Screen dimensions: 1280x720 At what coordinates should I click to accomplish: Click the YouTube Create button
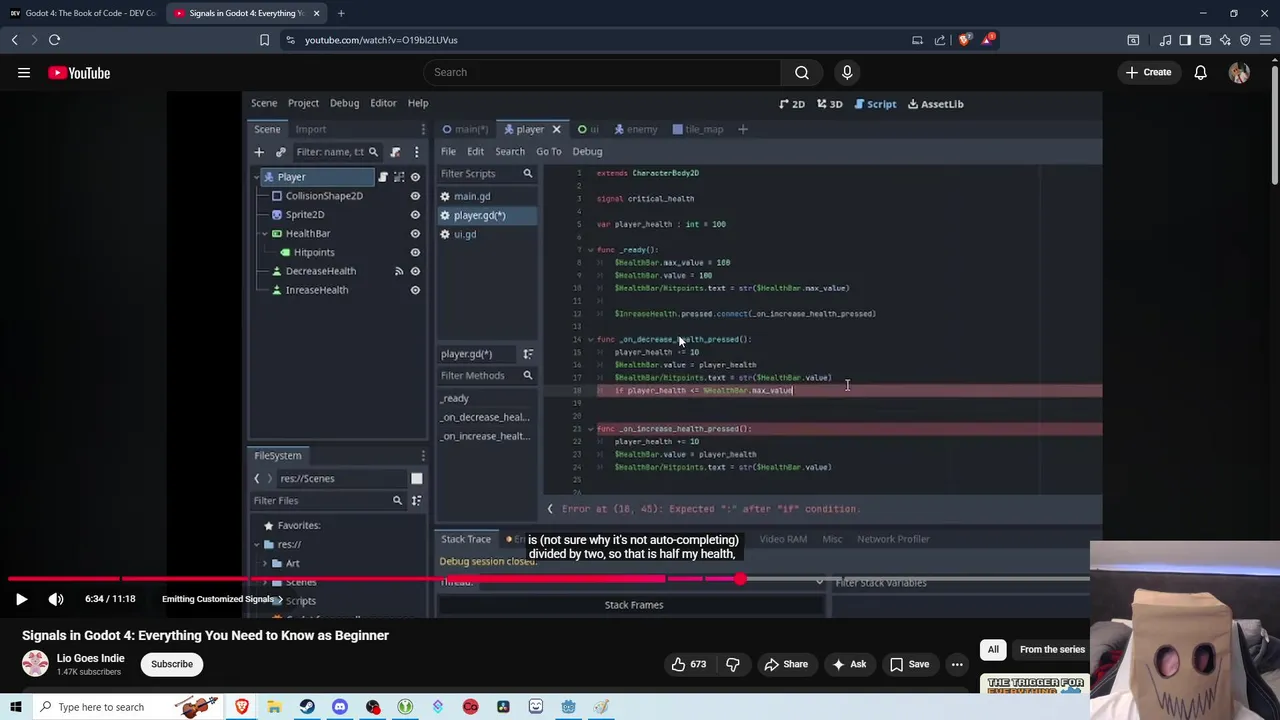[1148, 72]
